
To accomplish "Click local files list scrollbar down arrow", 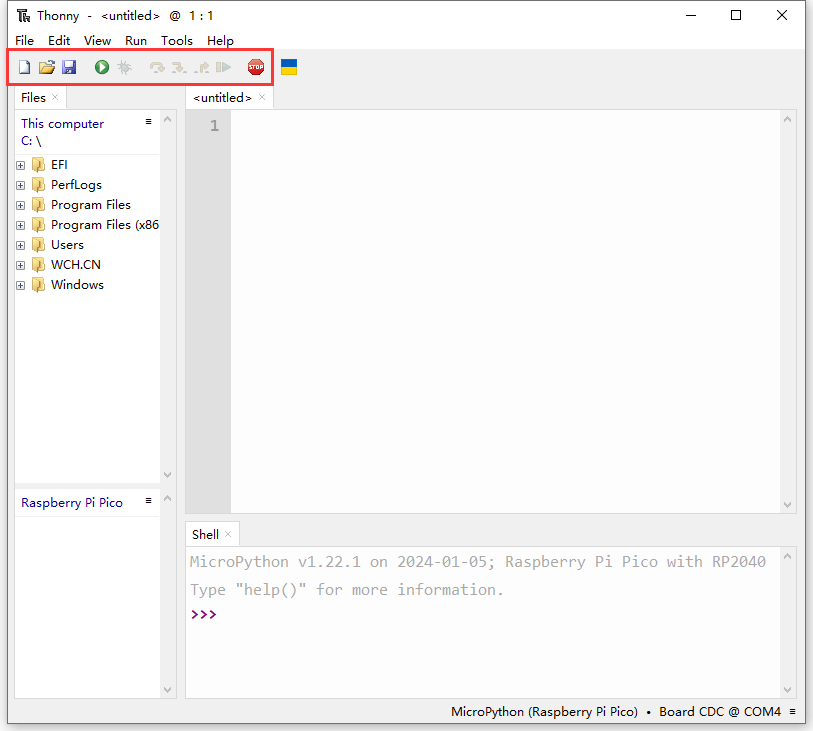I will (167, 474).
